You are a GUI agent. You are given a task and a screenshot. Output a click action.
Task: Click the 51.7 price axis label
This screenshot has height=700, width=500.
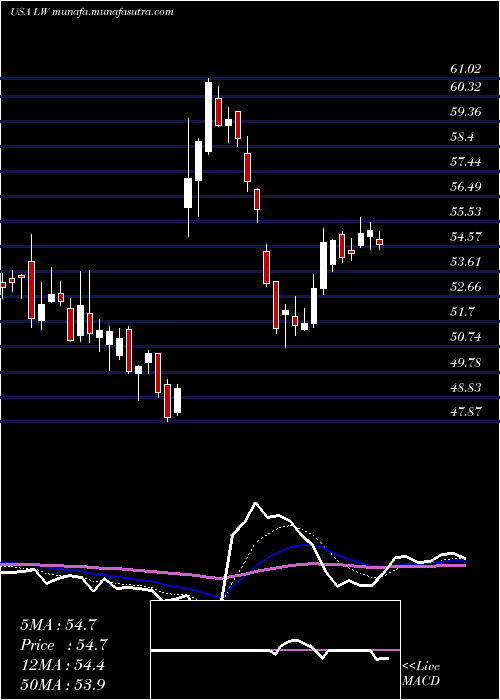(x=462, y=312)
